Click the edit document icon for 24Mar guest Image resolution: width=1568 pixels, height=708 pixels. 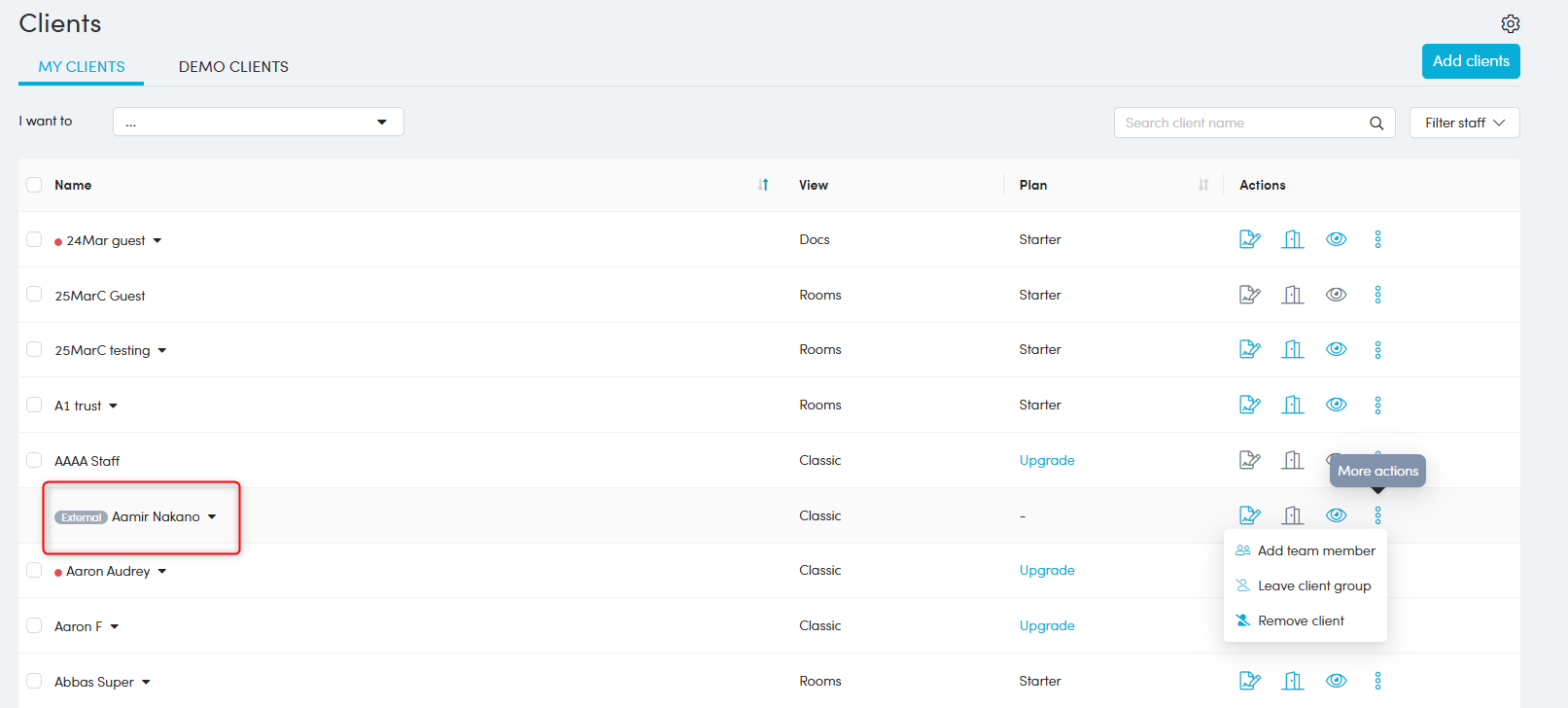(1249, 239)
